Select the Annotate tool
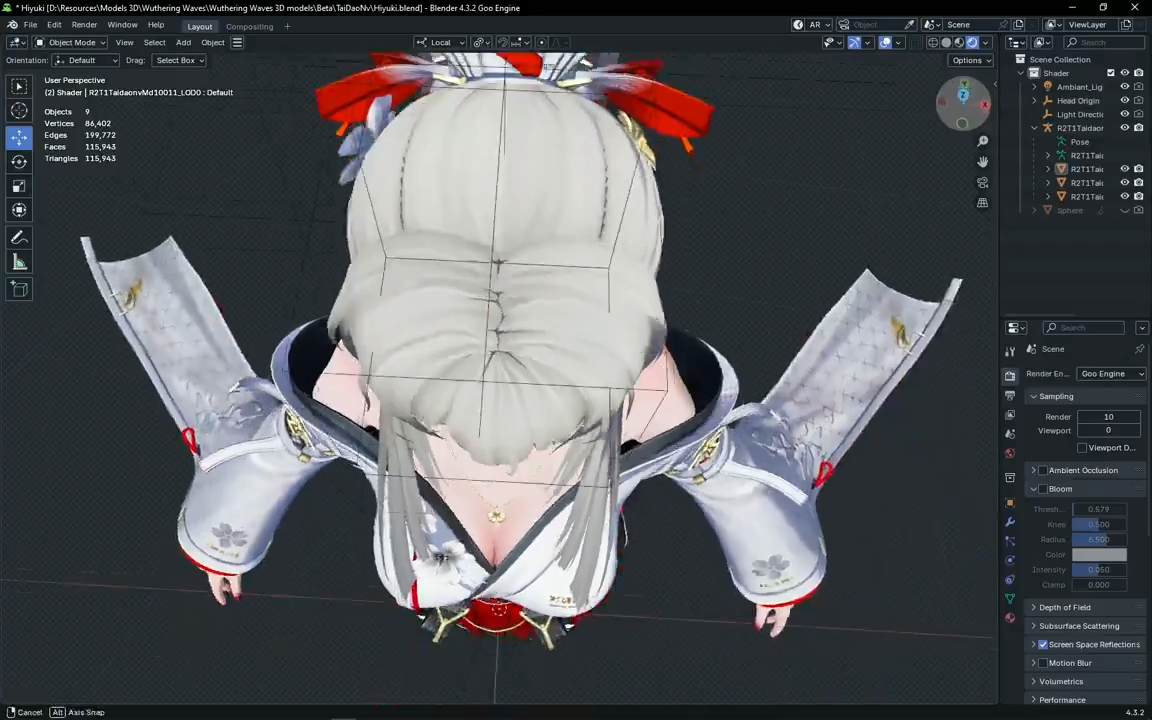The image size is (1152, 720). pyautogui.click(x=19, y=237)
